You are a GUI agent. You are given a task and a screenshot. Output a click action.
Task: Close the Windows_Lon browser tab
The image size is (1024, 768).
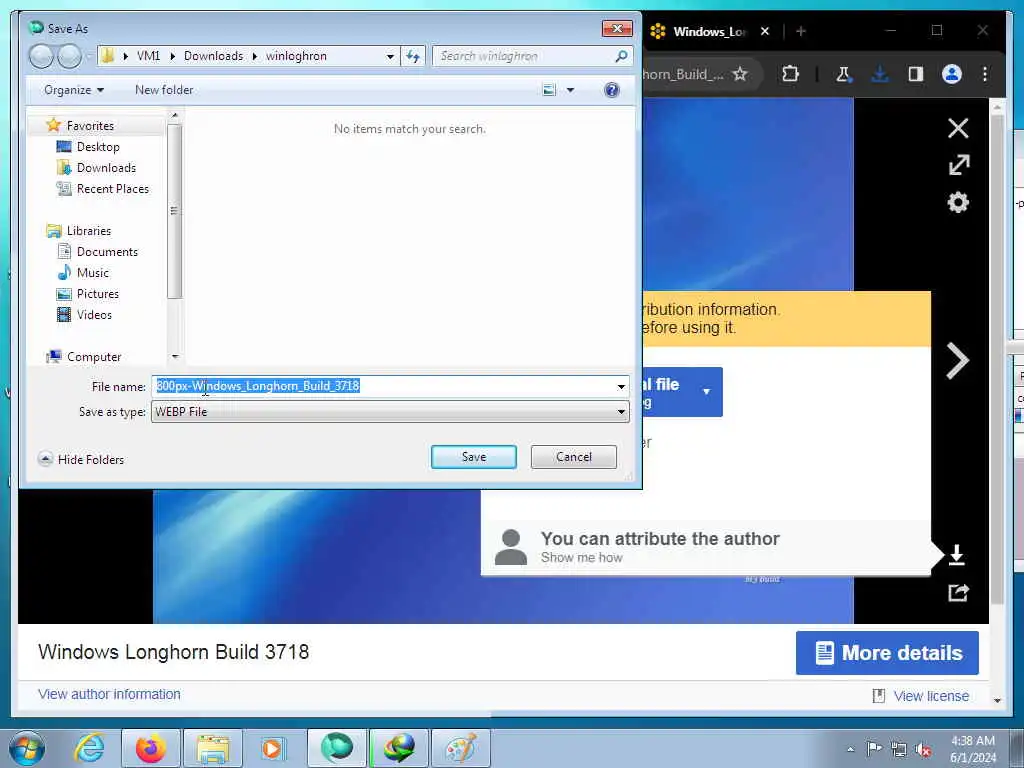tap(765, 31)
